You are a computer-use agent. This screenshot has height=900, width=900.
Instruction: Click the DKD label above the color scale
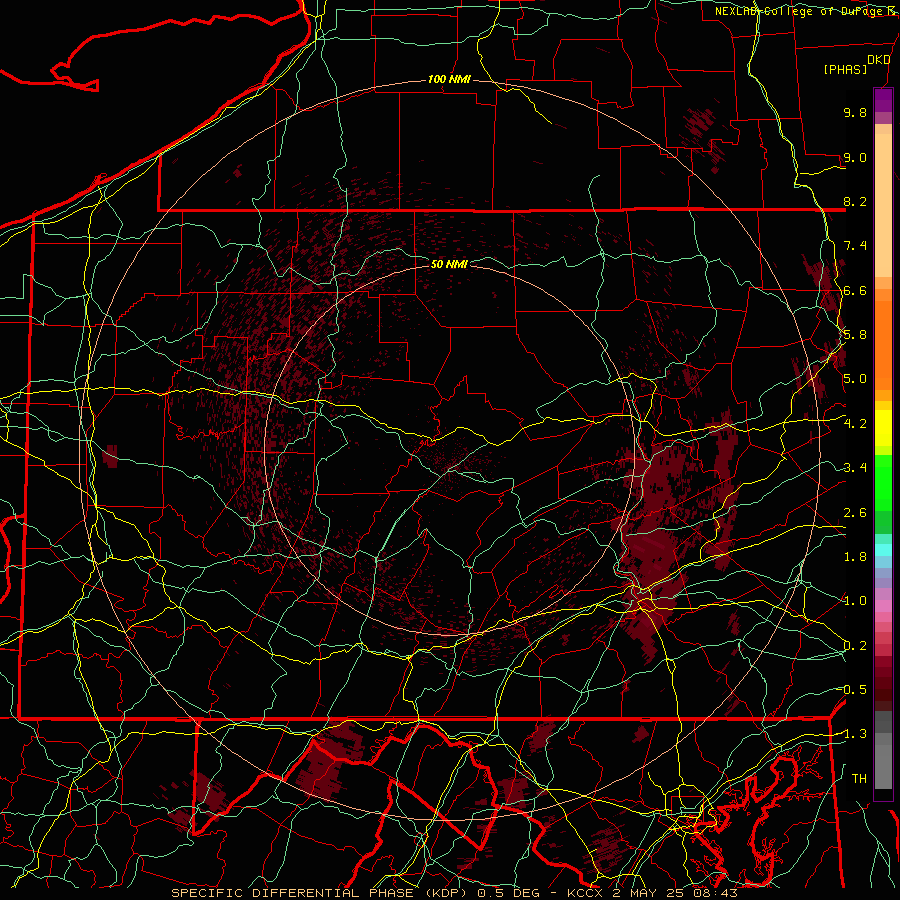879,60
